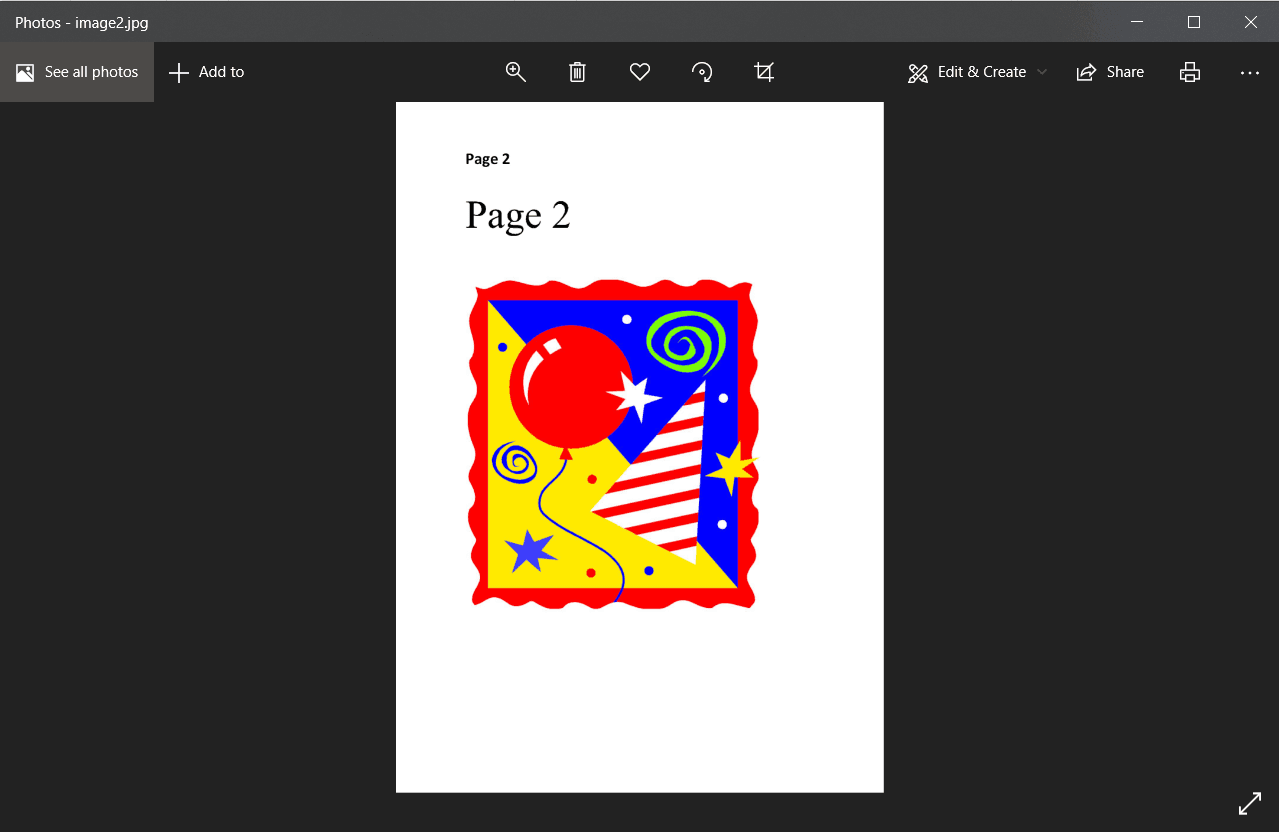Zoom into the photo using the magnifier icon
This screenshot has height=832, width=1279.
pyautogui.click(x=515, y=71)
